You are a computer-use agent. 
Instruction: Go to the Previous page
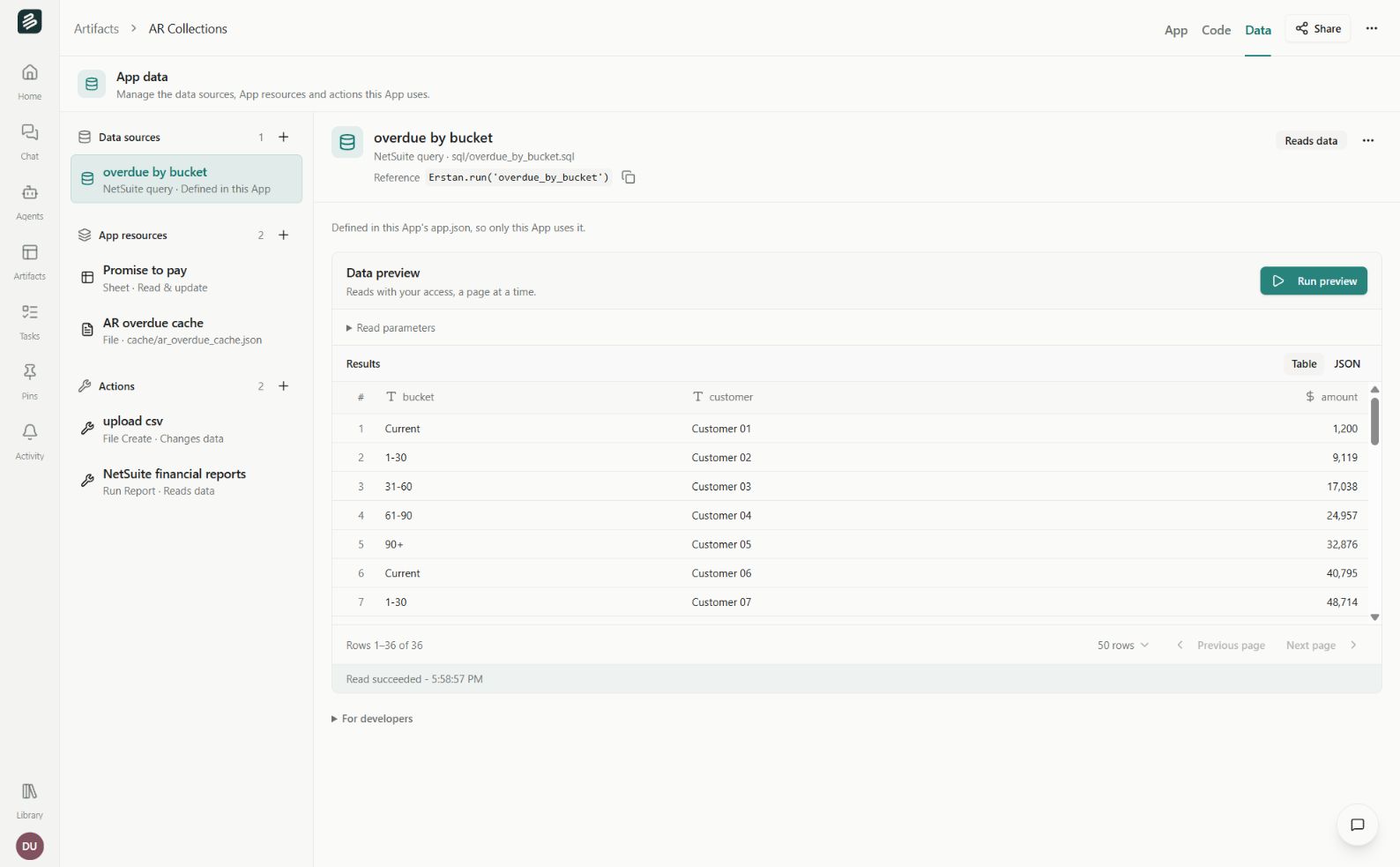coord(1221,646)
